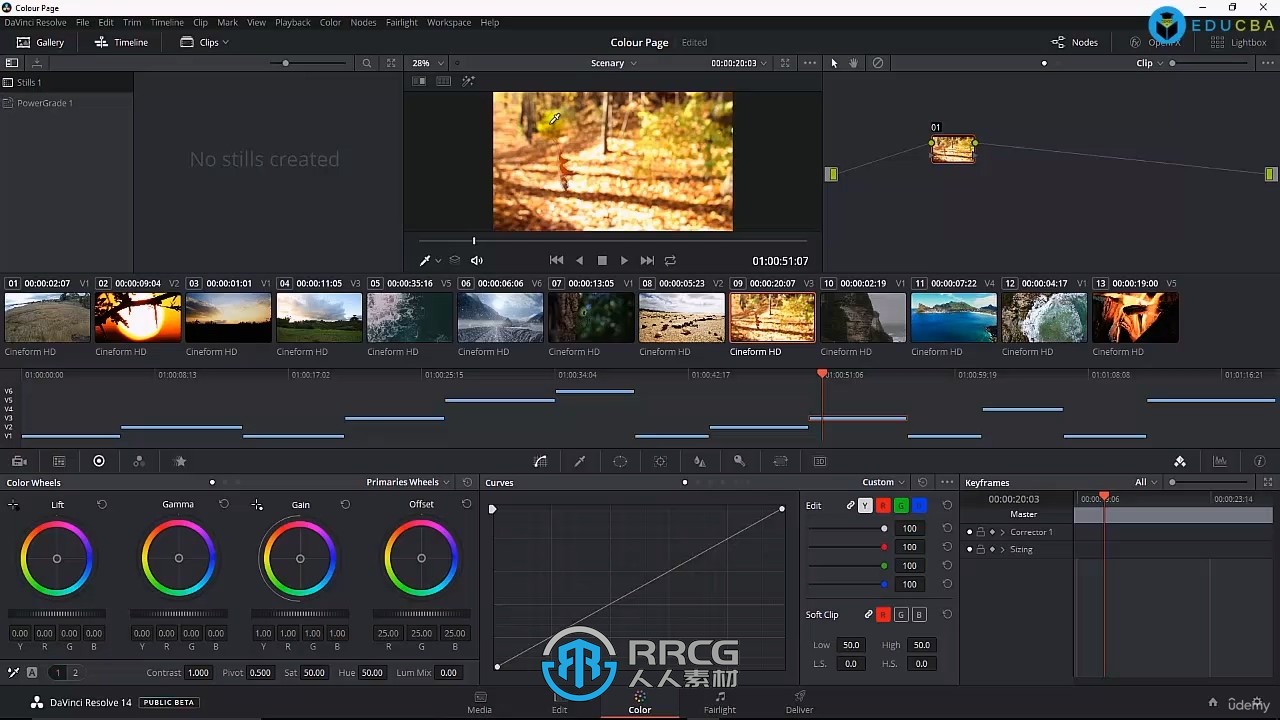Open Primaries Wheels mode dropdown
Screen dimensions: 1280x720
pyautogui.click(x=408, y=482)
